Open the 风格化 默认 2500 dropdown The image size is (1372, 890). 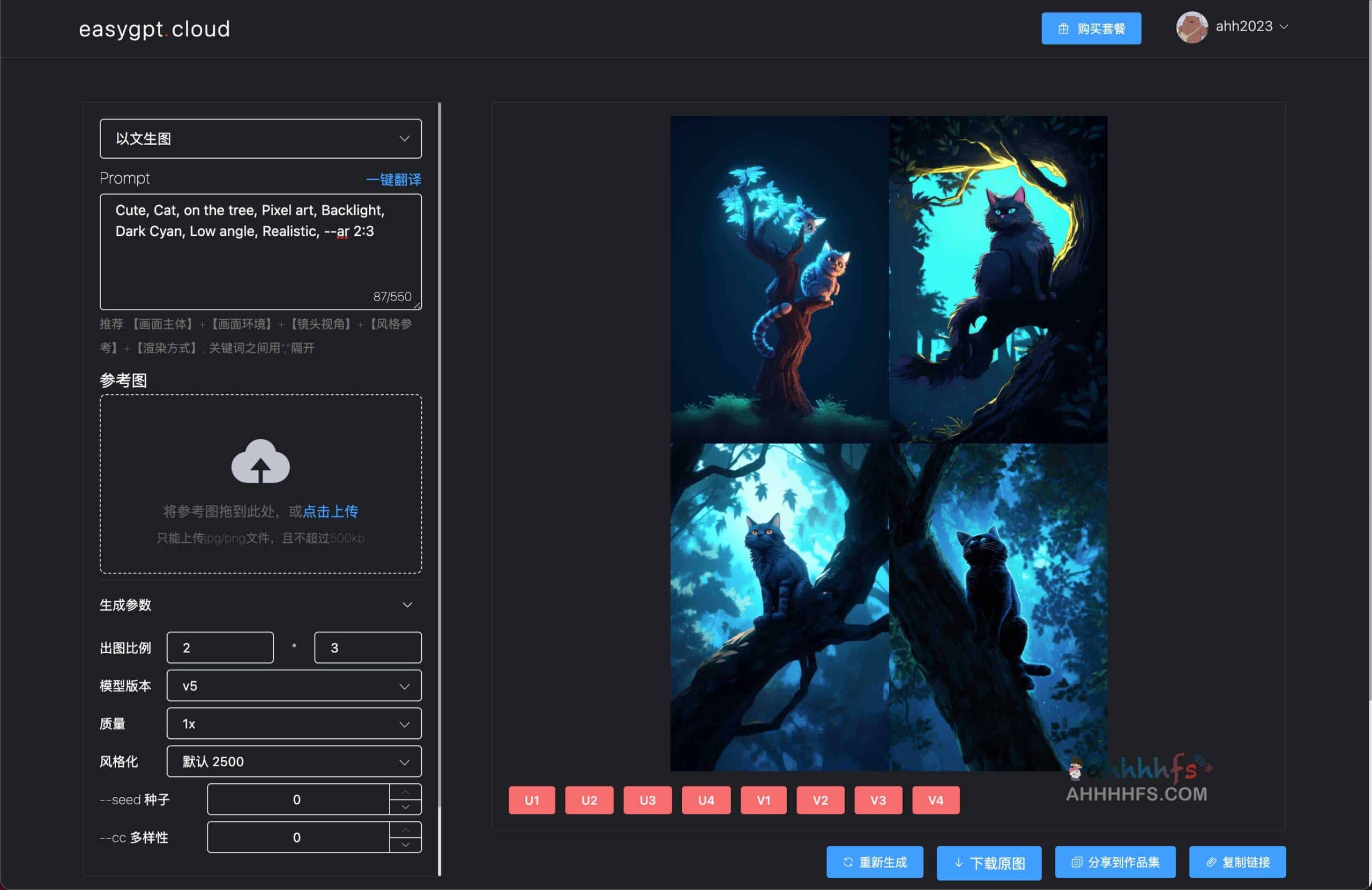pos(294,761)
